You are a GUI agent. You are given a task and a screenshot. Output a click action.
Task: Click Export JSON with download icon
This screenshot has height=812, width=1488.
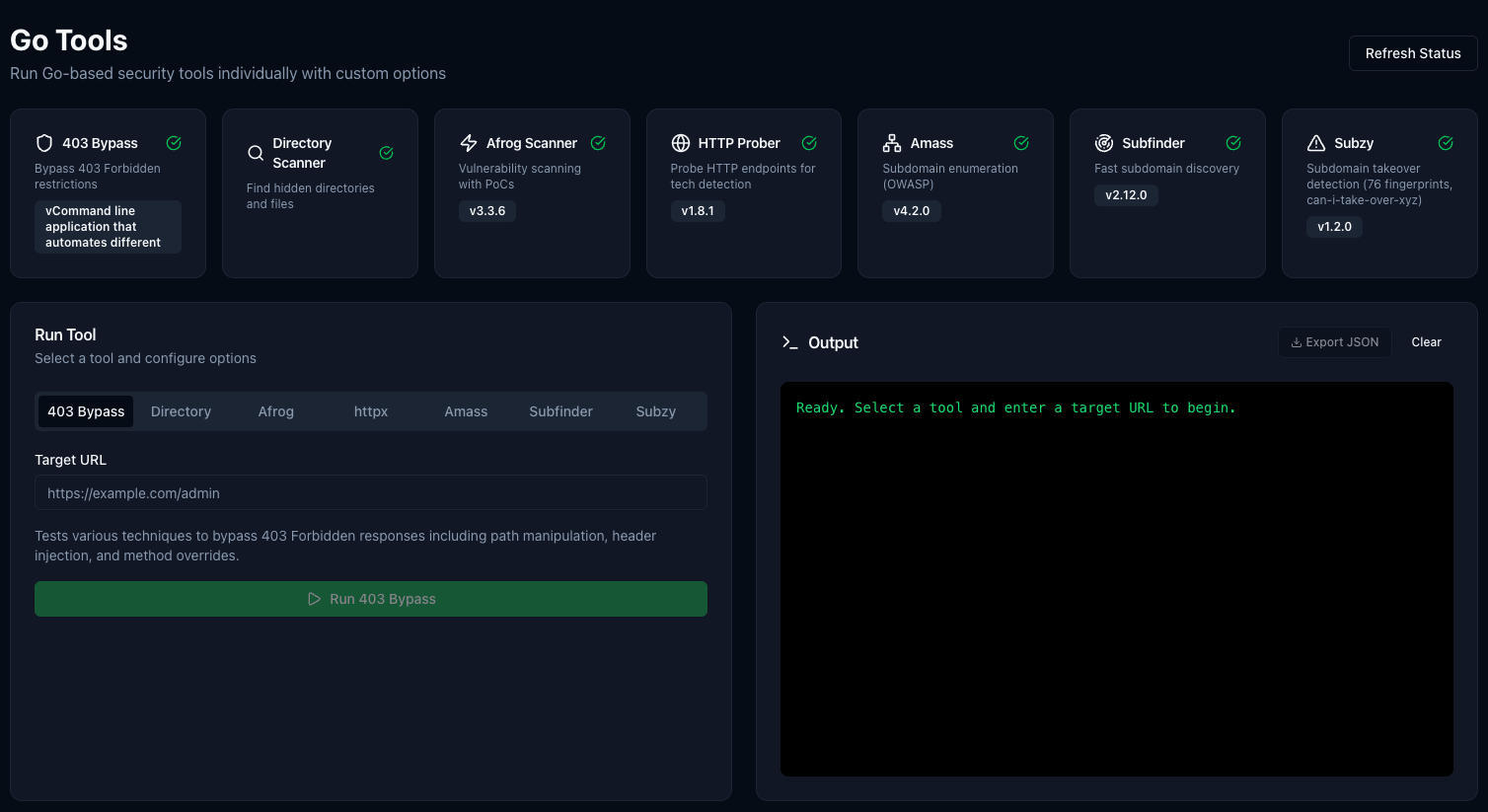coord(1334,341)
